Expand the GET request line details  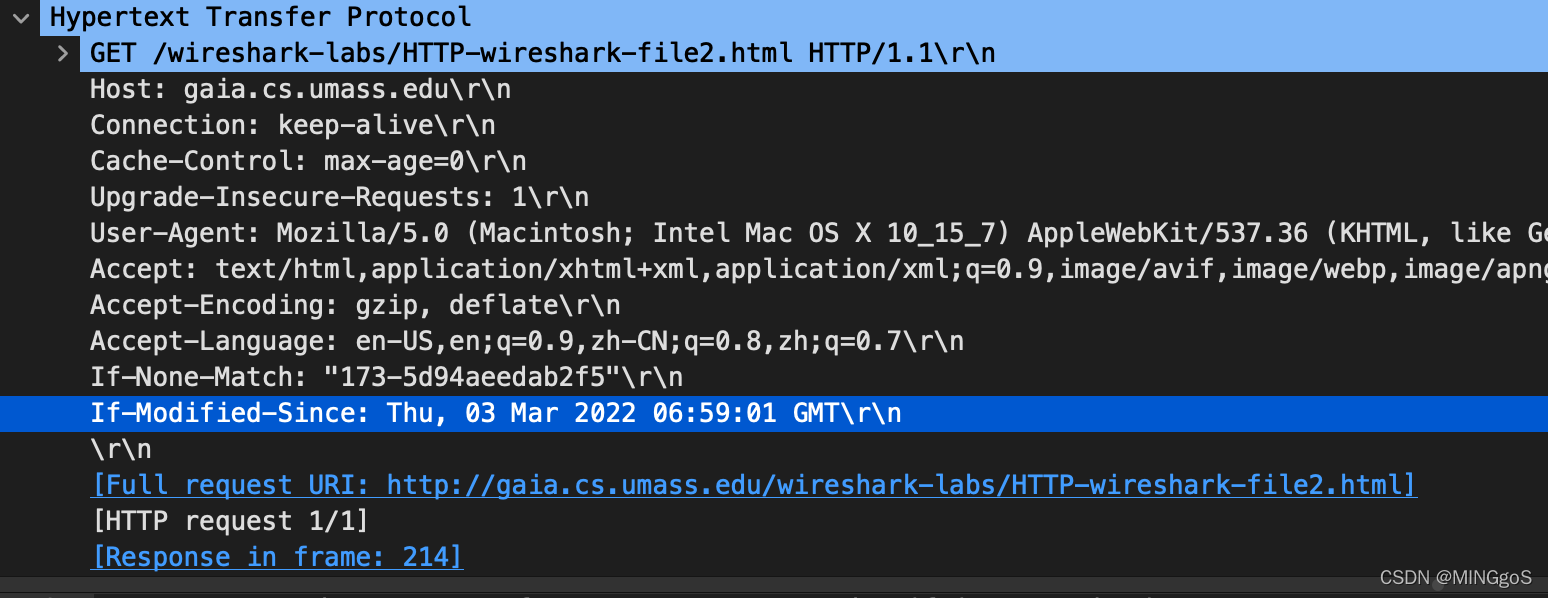coord(62,52)
